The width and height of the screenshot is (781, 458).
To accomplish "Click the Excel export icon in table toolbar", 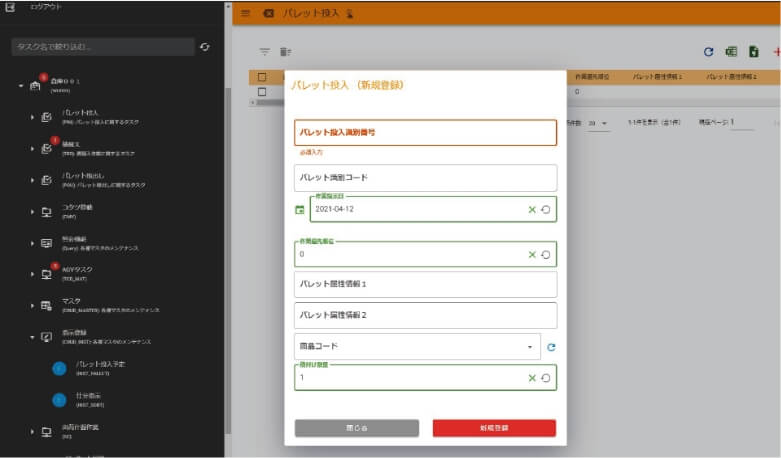I will tap(731, 51).
